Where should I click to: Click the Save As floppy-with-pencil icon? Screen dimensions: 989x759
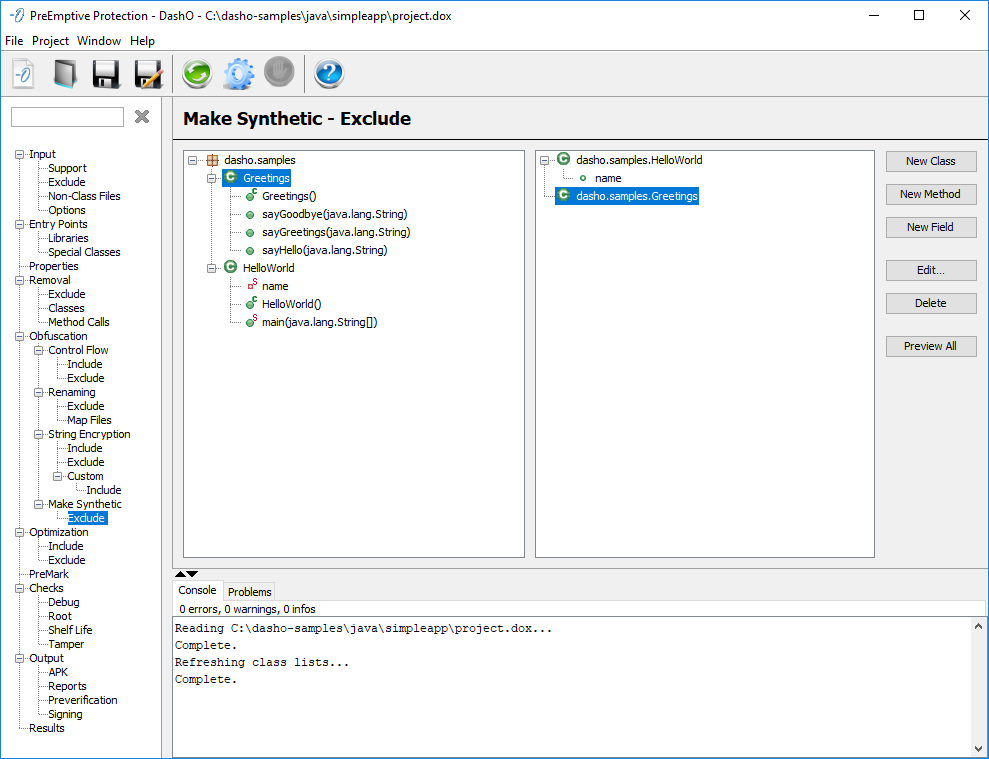click(x=149, y=74)
